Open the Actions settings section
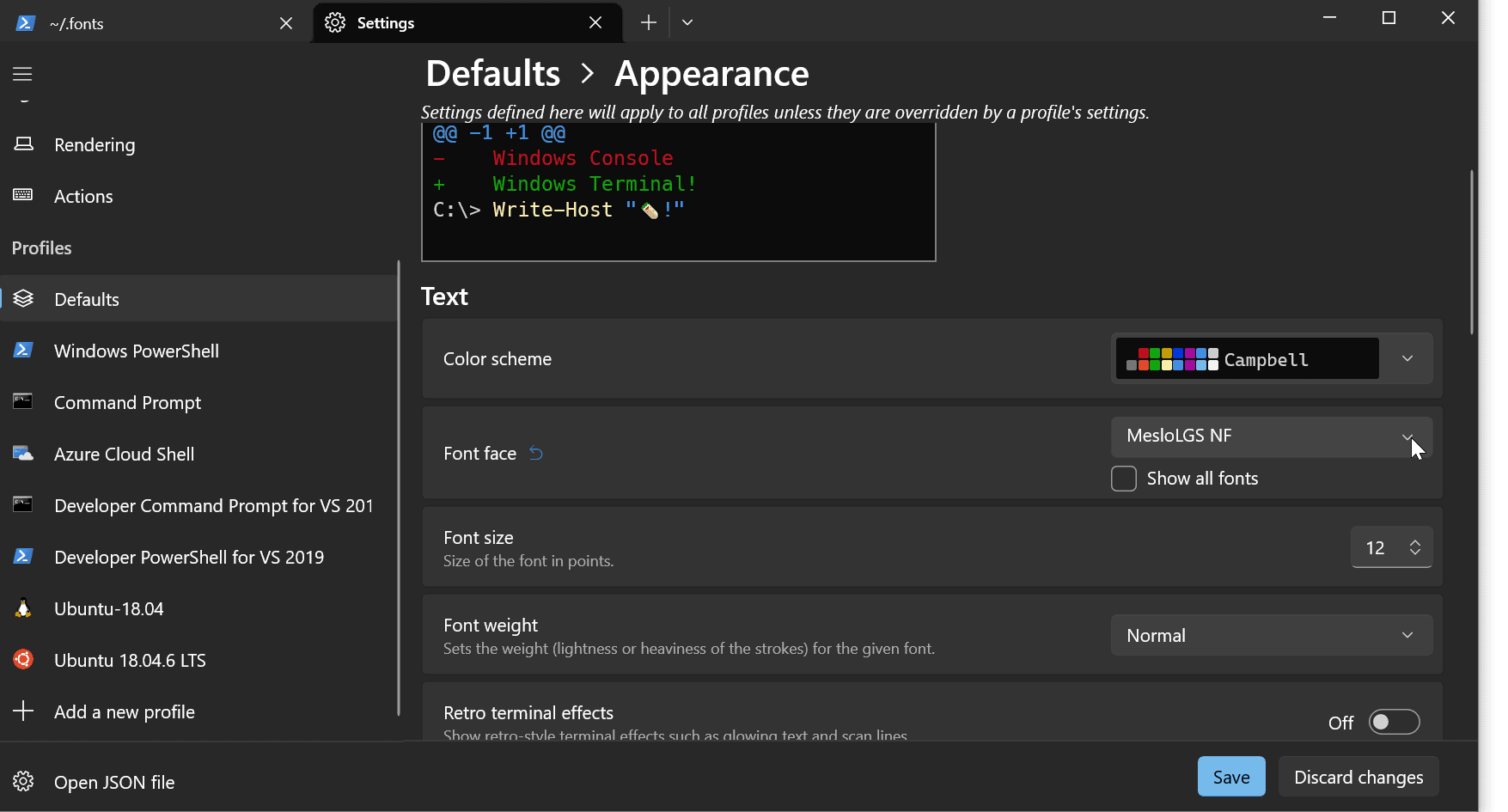The image size is (1508, 812). click(x=83, y=196)
